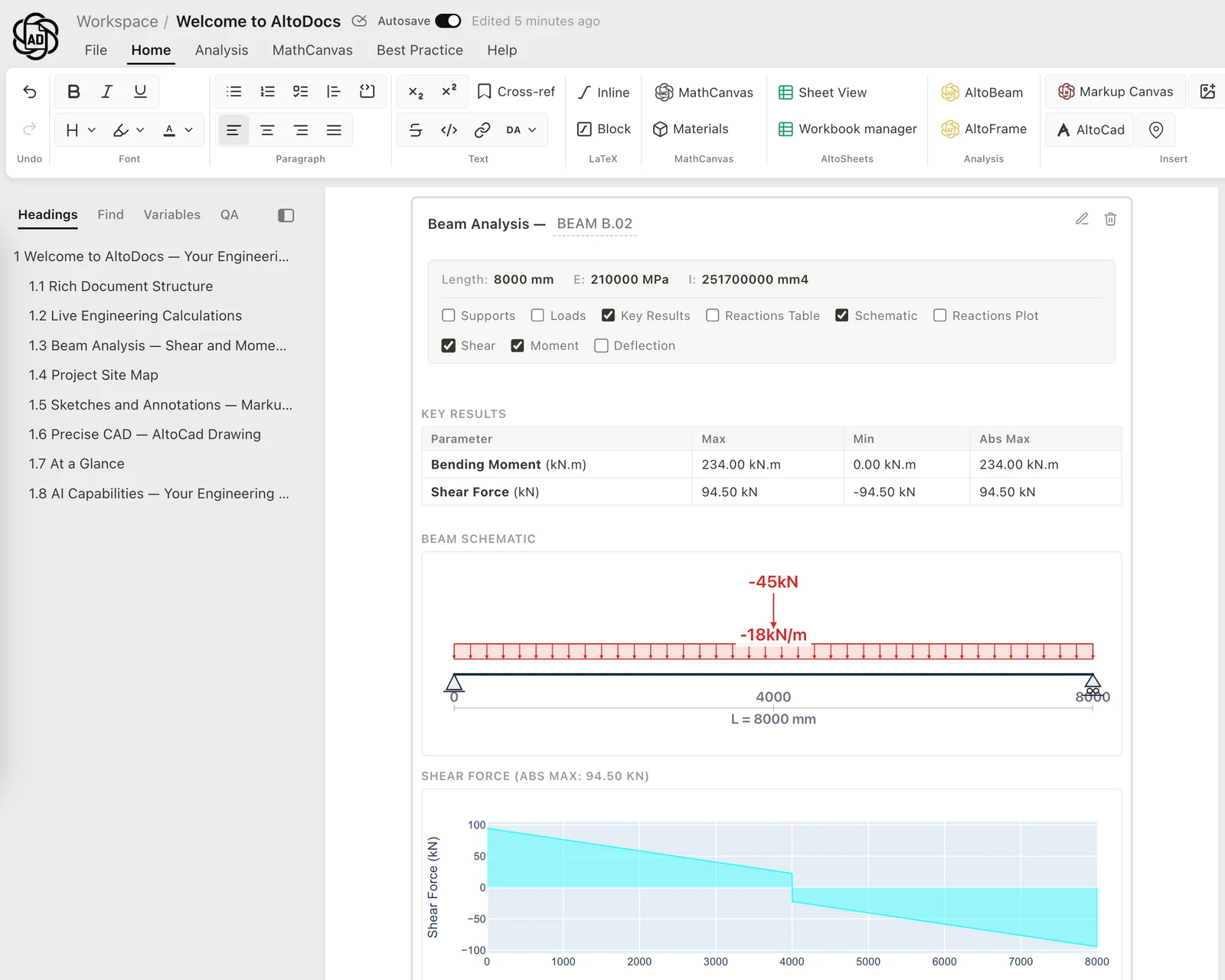Go to heading 1.4 Project Site Map
Viewport: 1225px width, 980px height.
[93, 375]
